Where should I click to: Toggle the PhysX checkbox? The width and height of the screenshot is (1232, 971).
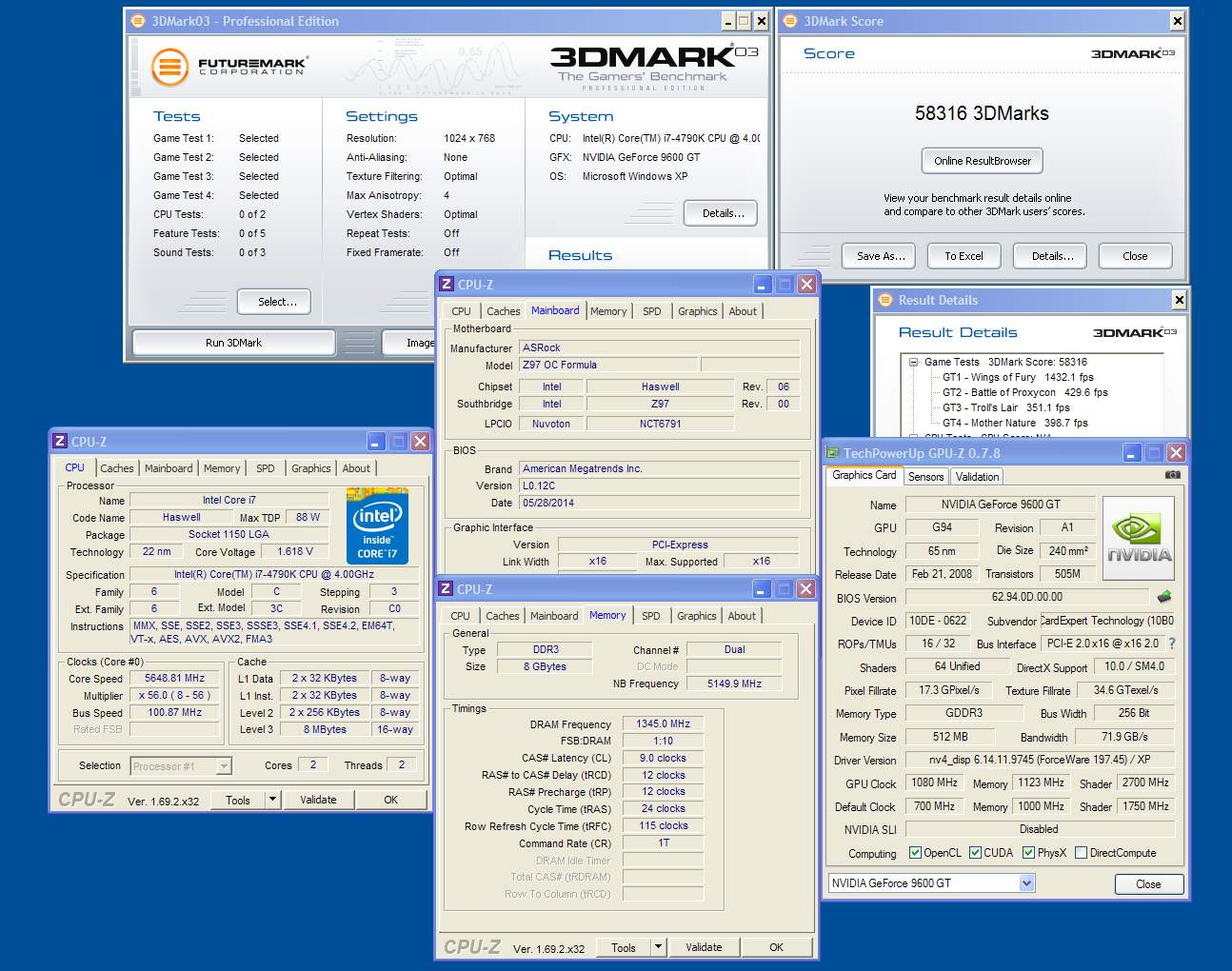tap(1028, 853)
